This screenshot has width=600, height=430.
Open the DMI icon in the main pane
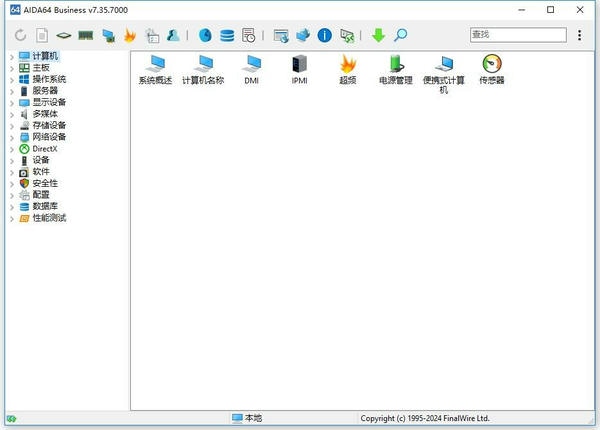click(x=251, y=70)
